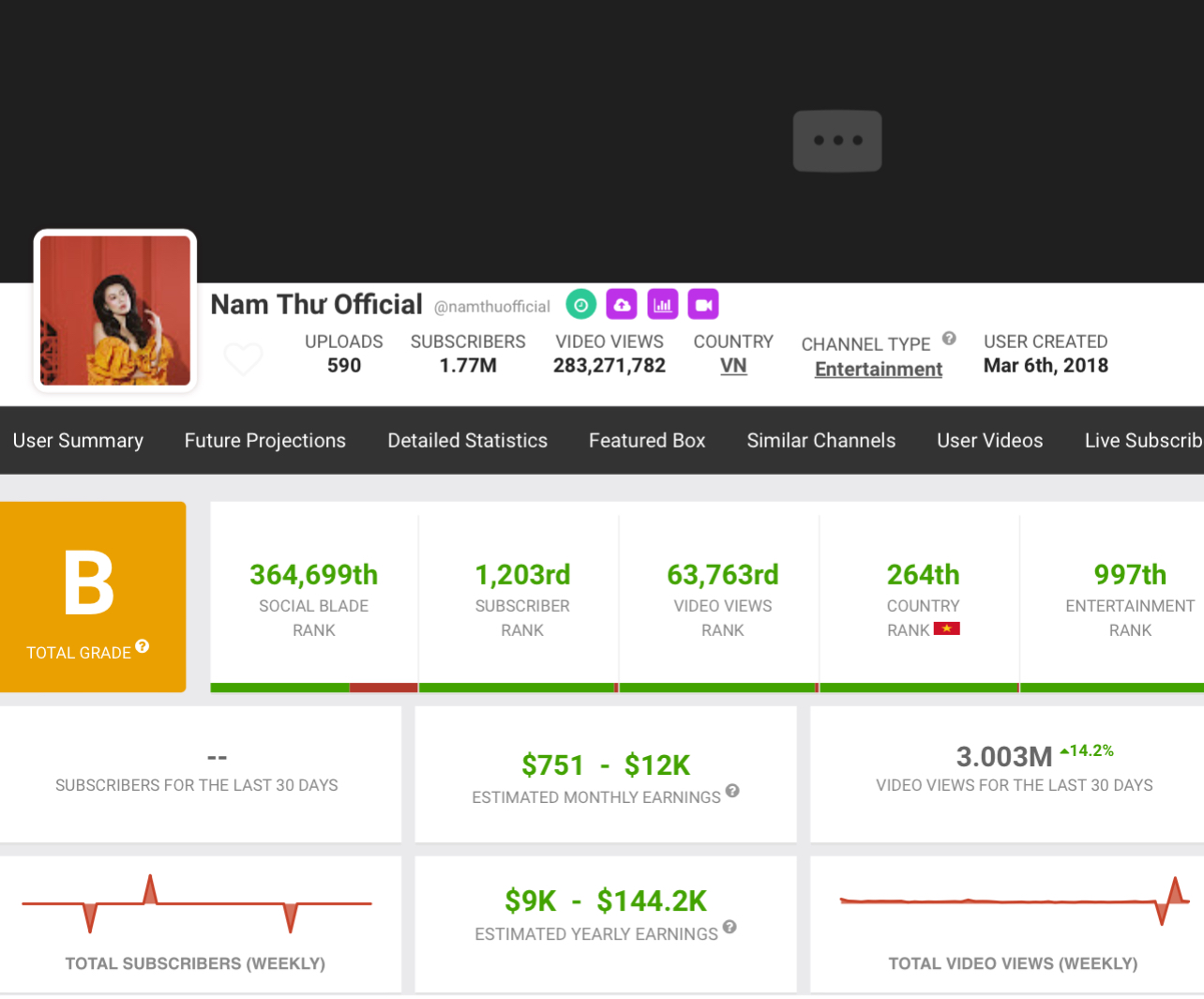Image resolution: width=1204 pixels, height=999 pixels.
Task: Open the User Summary tab
Action: 78,440
